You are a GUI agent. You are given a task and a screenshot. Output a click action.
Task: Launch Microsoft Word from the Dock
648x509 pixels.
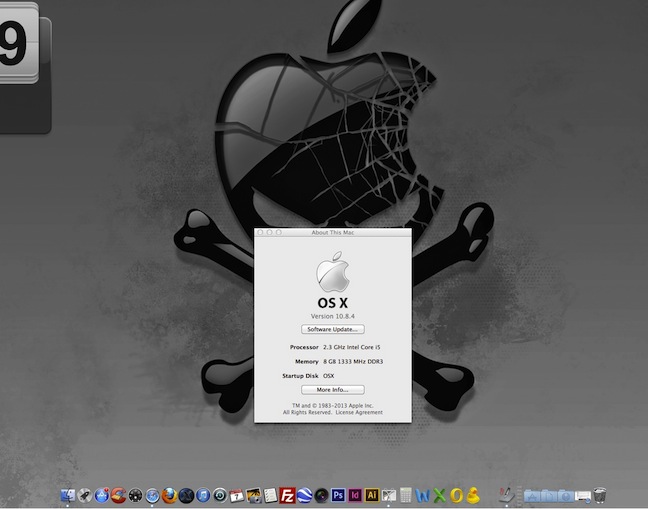click(x=423, y=495)
